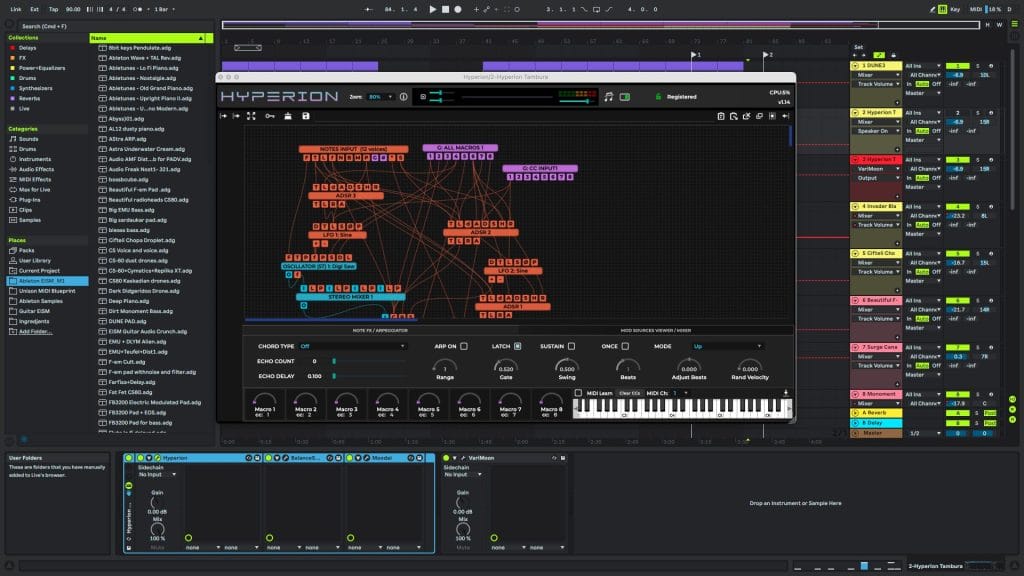Screen dimensions: 1024x576
Task: Open the CHORD TYPE dropdown
Action: click(353, 346)
